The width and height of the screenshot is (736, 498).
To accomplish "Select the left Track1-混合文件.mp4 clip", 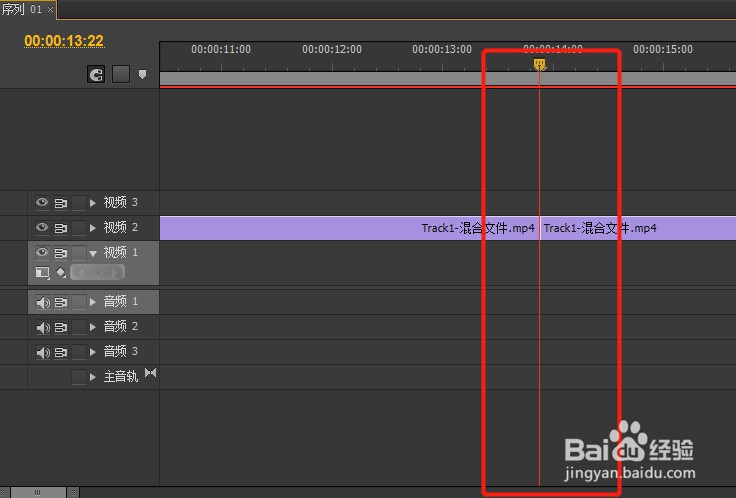I will (349, 228).
